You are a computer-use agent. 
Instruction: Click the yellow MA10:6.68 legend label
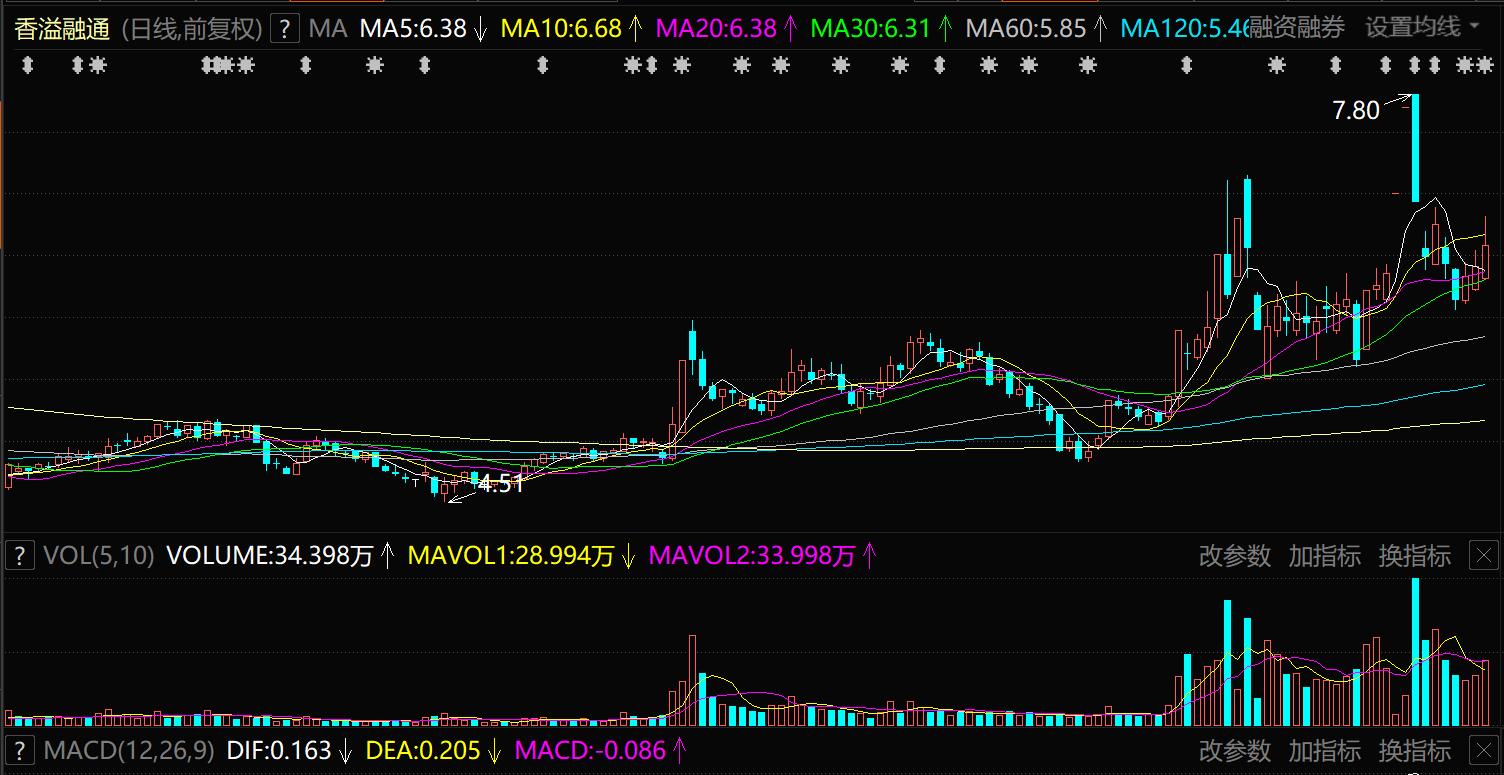pos(561,28)
